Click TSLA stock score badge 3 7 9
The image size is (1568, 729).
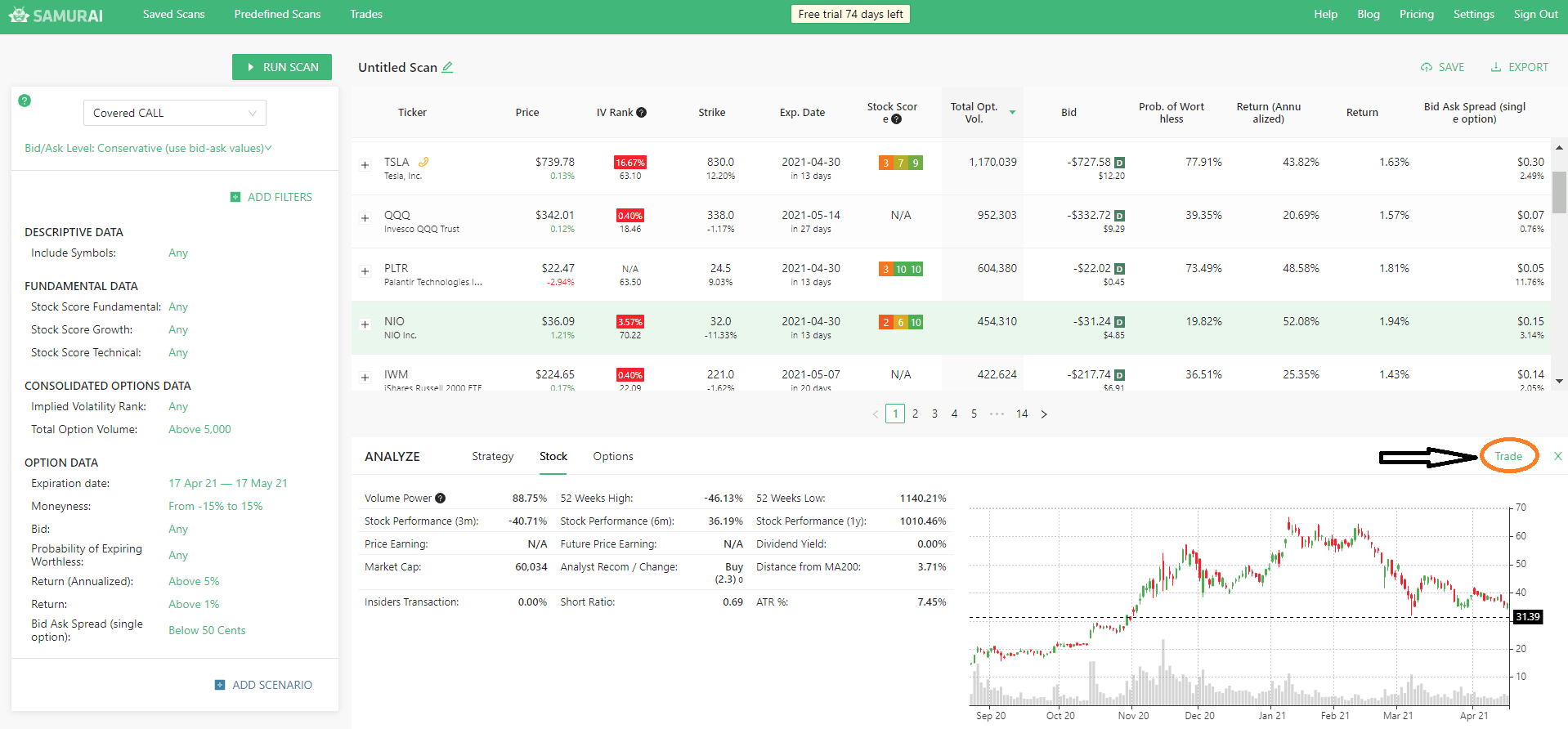[x=901, y=163]
